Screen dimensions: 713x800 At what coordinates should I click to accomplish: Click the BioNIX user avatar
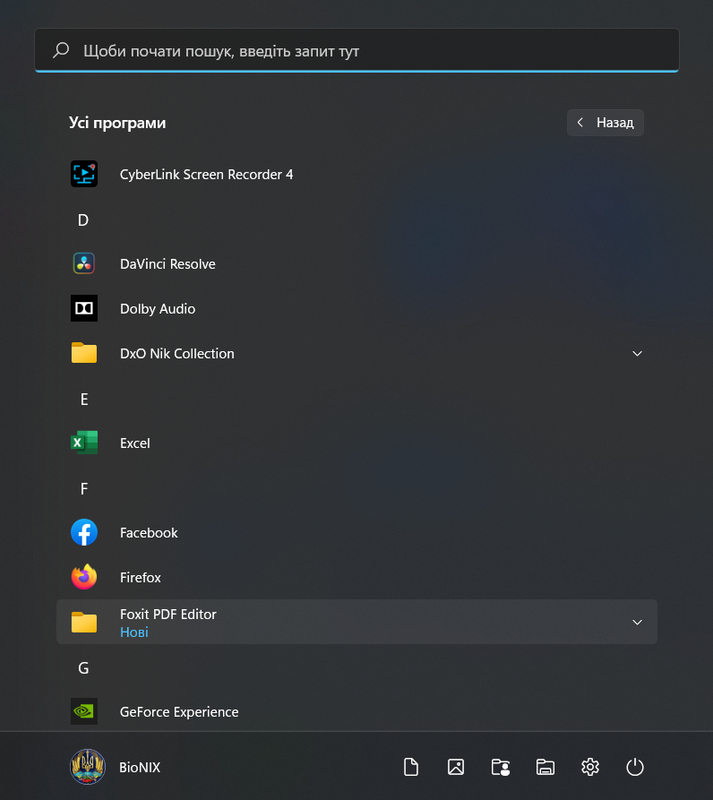pos(88,767)
